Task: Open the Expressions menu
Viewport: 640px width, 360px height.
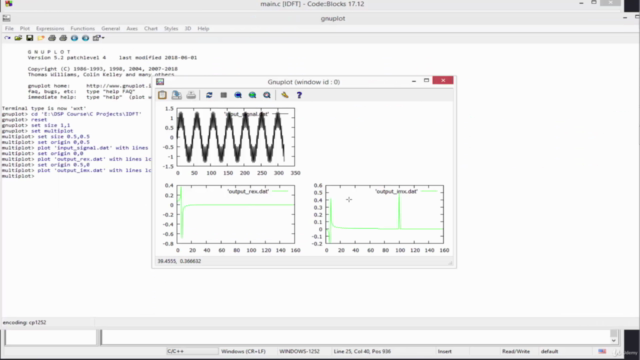Action: (50, 29)
